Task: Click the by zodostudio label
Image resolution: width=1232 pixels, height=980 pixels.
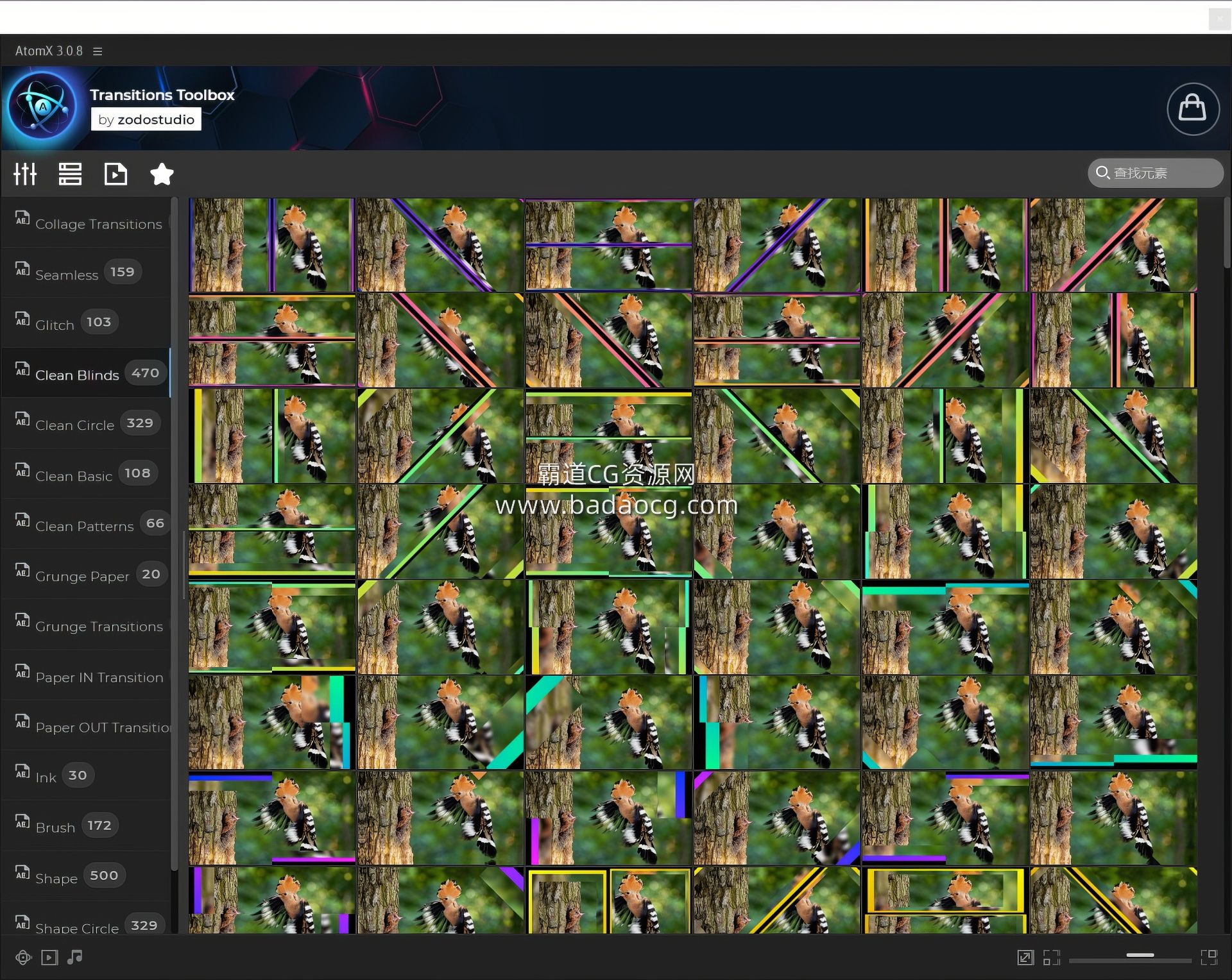Action: tap(146, 119)
